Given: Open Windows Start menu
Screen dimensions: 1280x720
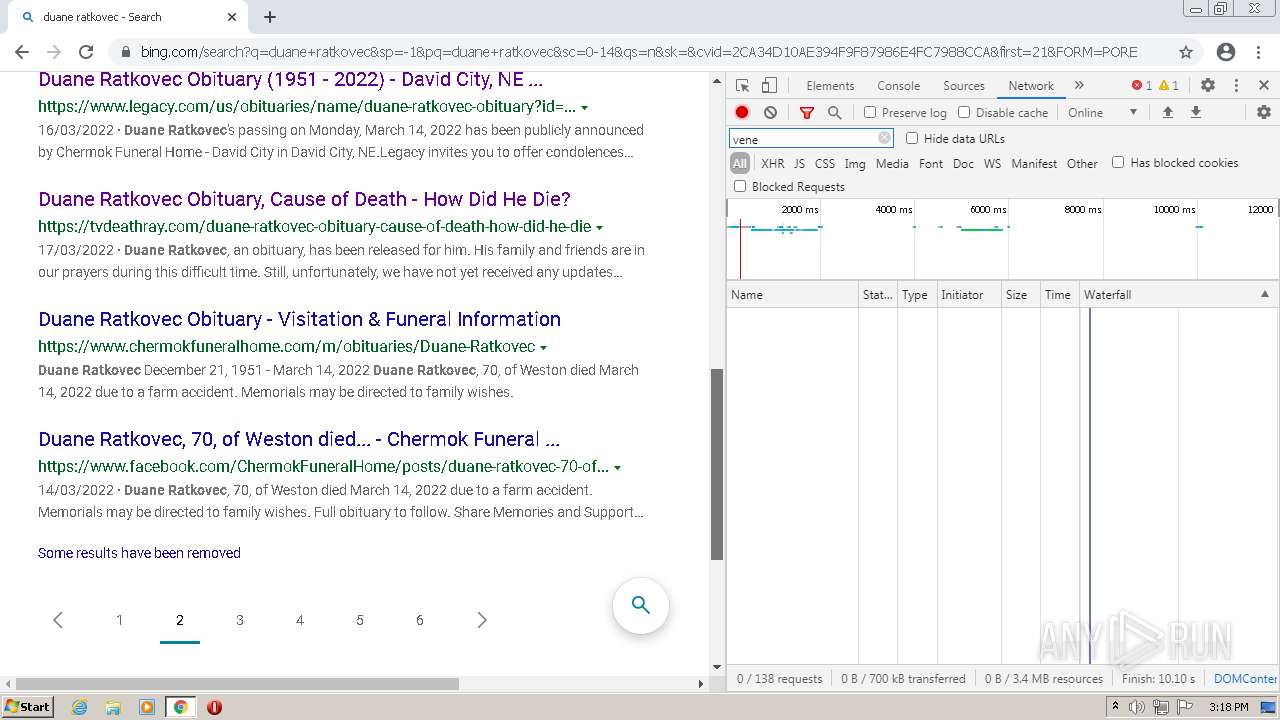Looking at the screenshot, I should click(28, 707).
